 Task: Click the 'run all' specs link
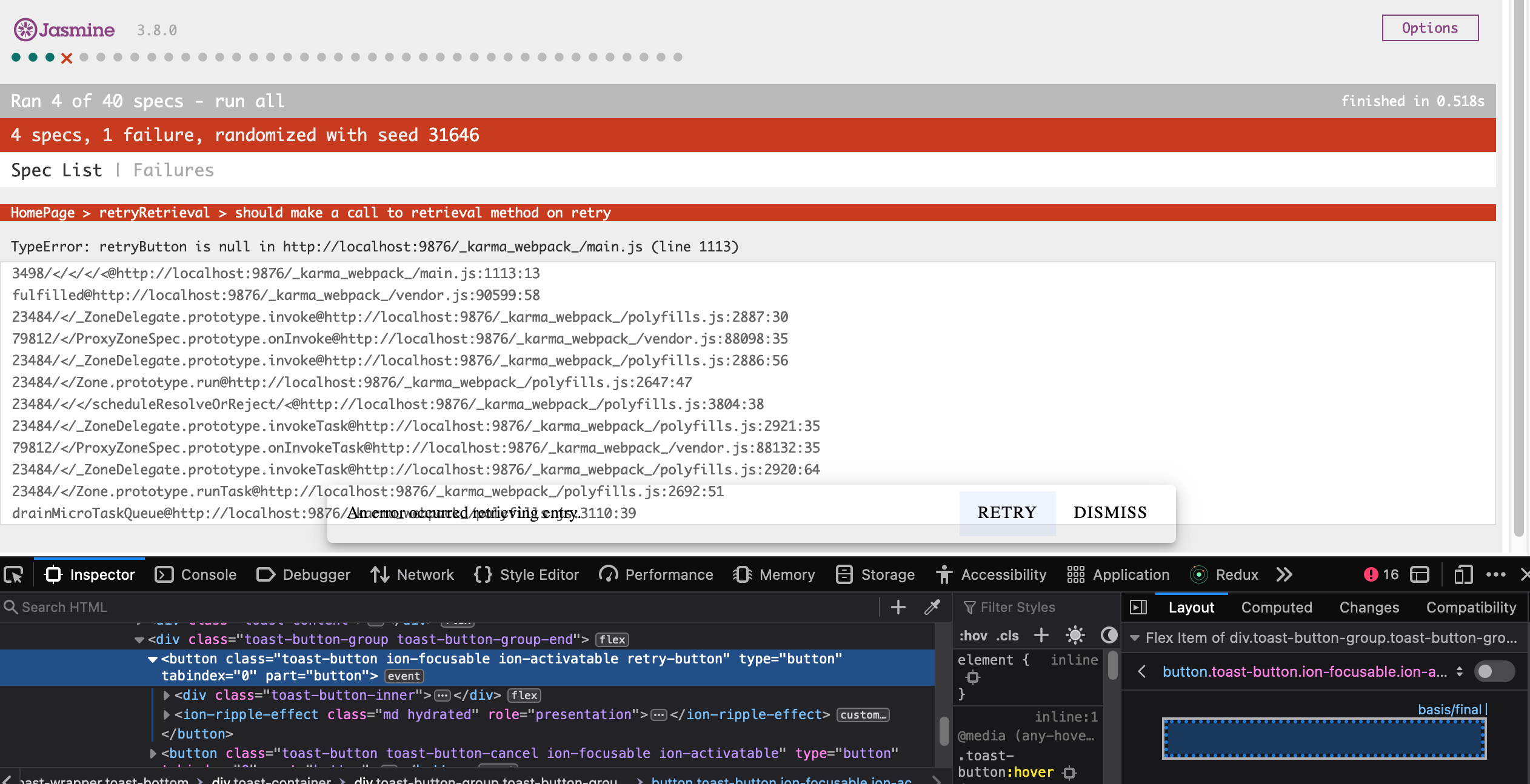click(x=250, y=101)
